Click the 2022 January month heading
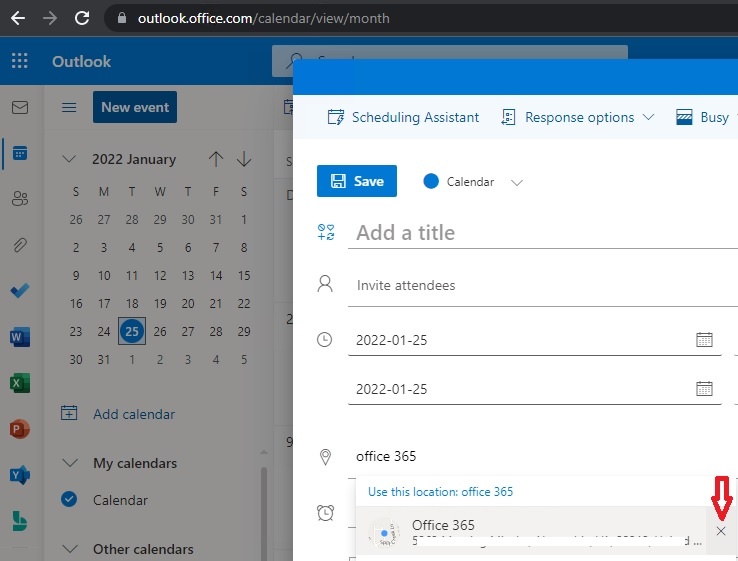Image resolution: width=738 pixels, height=561 pixels. click(134, 159)
